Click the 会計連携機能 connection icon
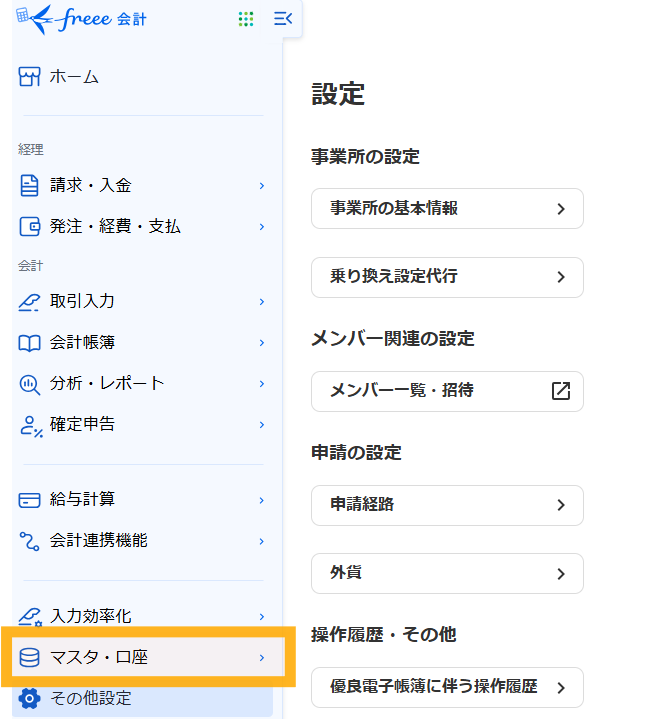 point(29,541)
